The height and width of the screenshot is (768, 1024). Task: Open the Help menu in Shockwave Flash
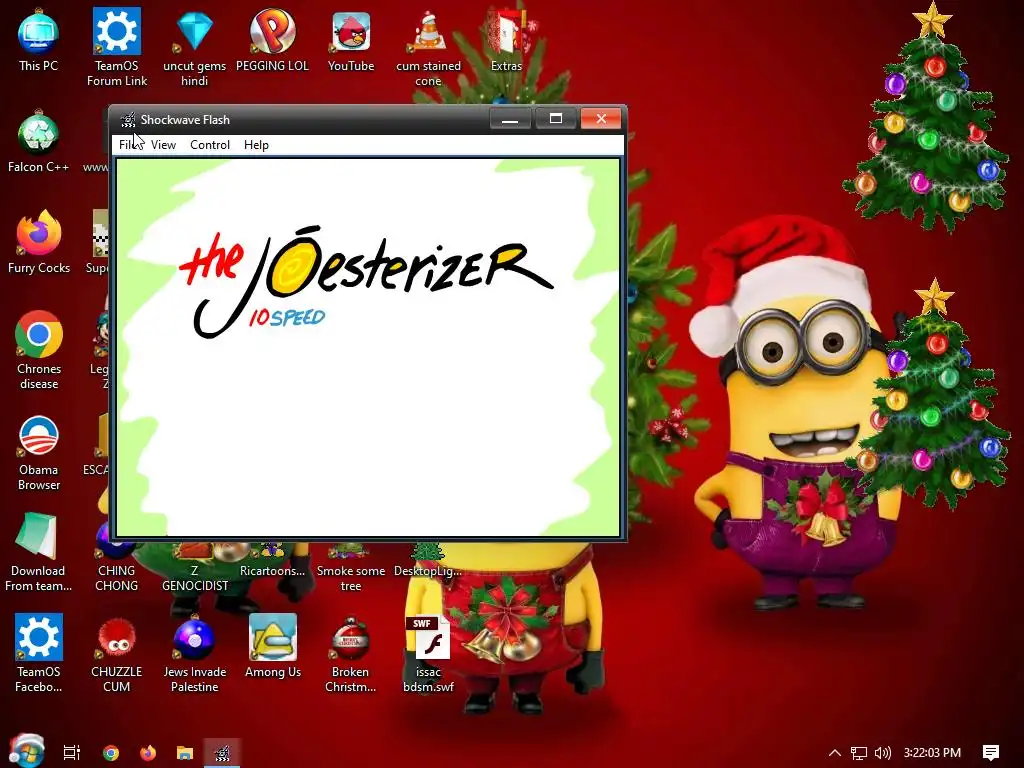(256, 144)
